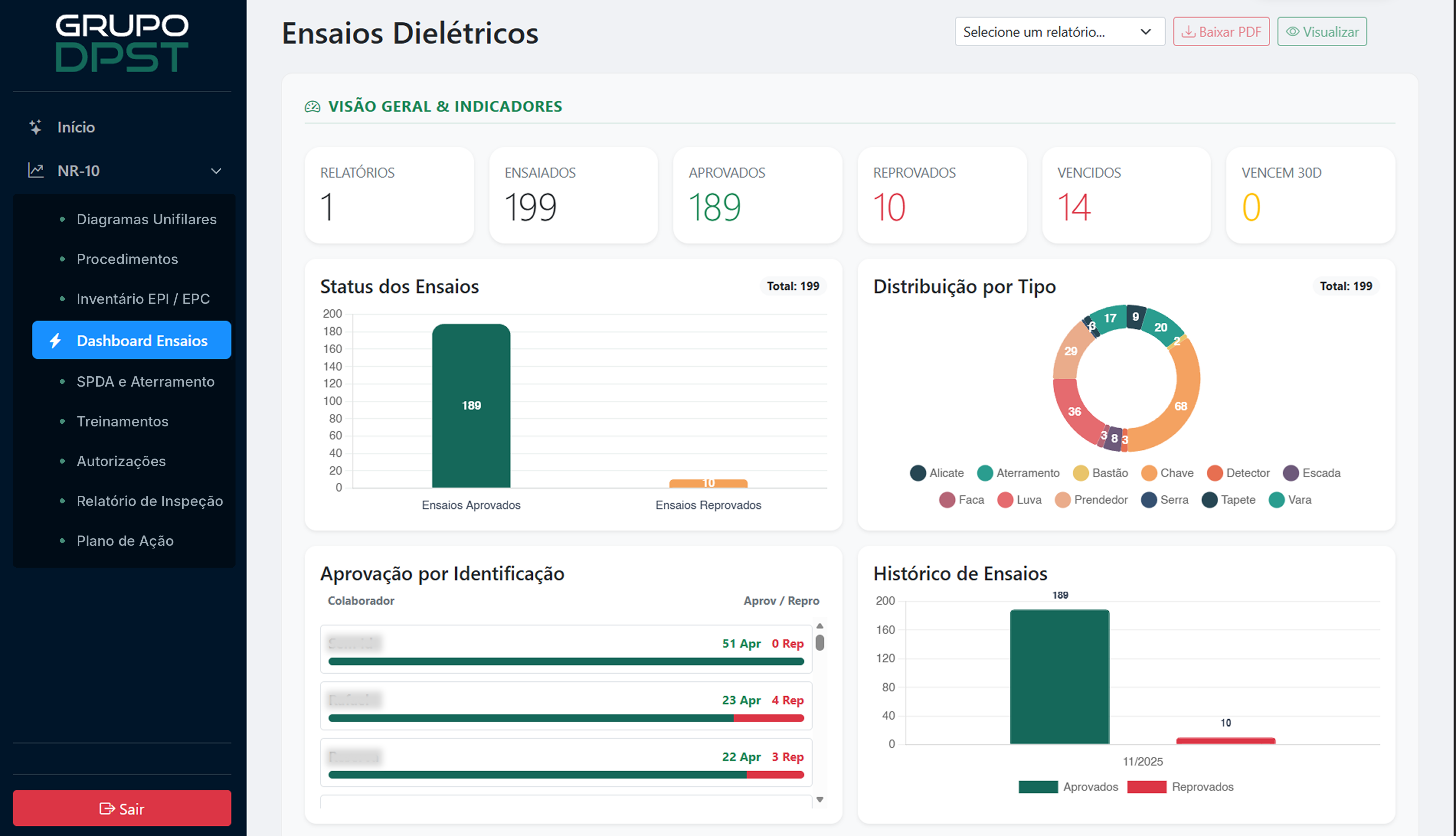Open Relatório de Inspeção
The height and width of the screenshot is (836, 1456).
(x=149, y=501)
